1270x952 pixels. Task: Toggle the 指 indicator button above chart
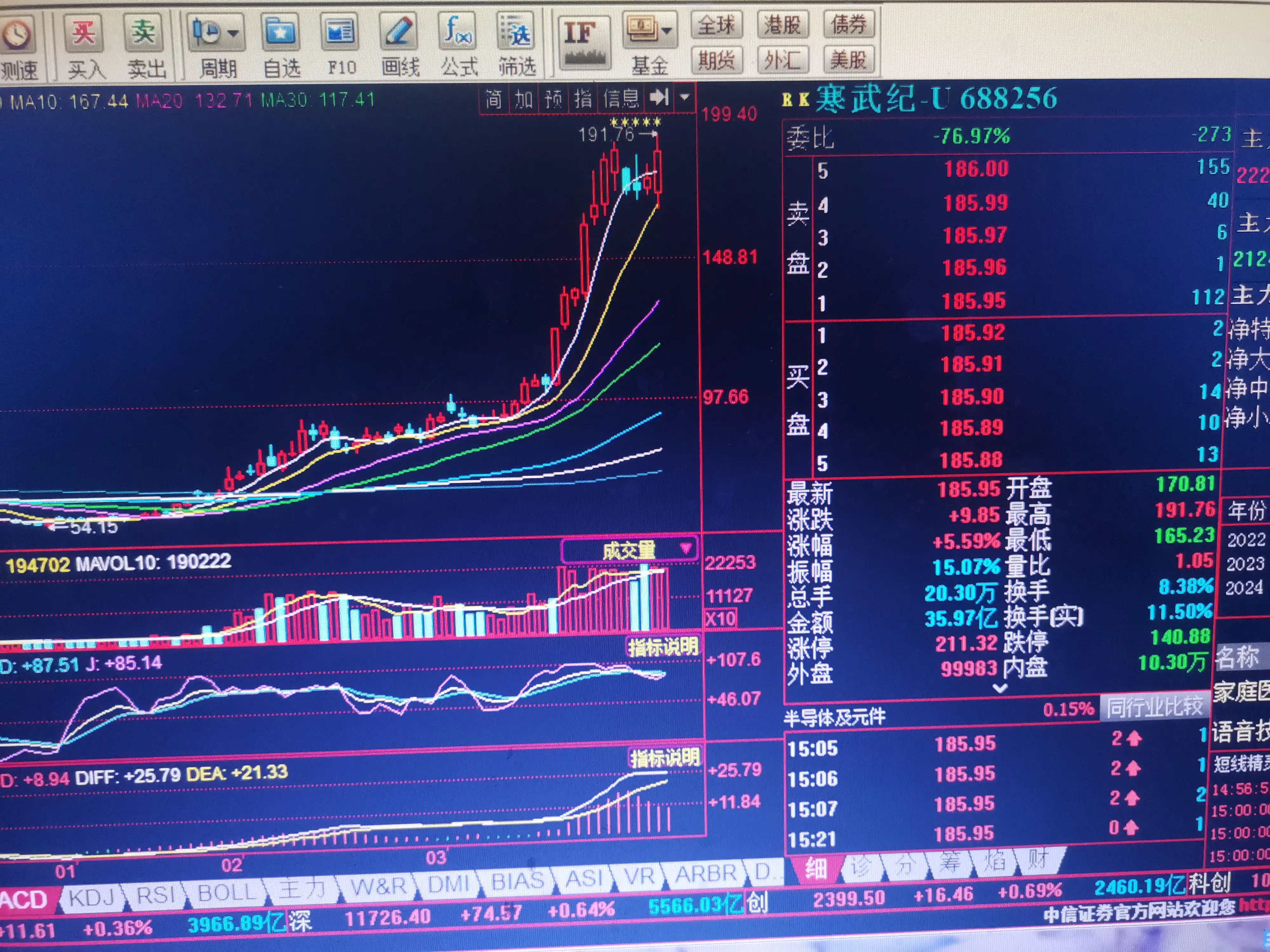pyautogui.click(x=583, y=99)
